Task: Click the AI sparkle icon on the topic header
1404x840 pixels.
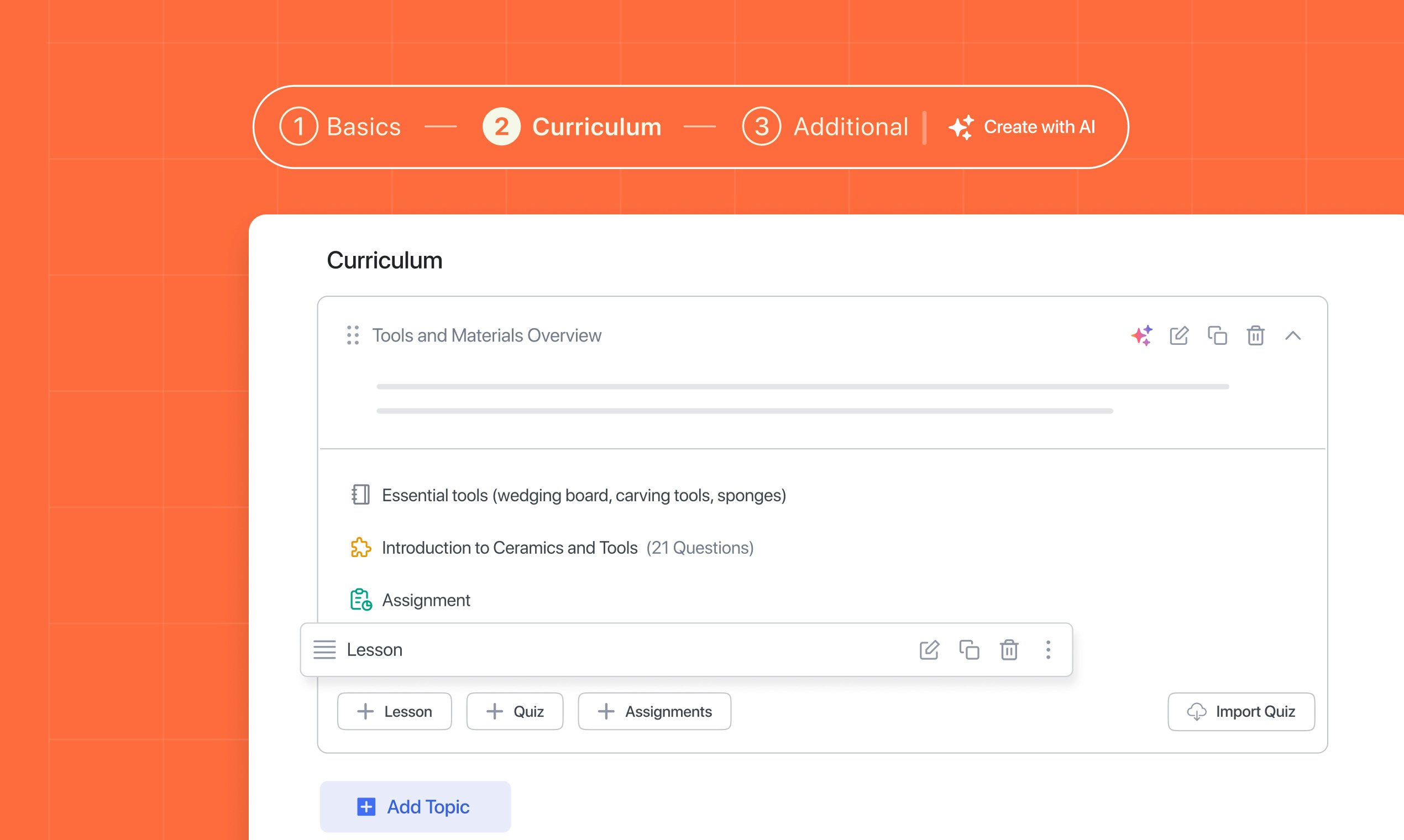Action: point(1141,335)
